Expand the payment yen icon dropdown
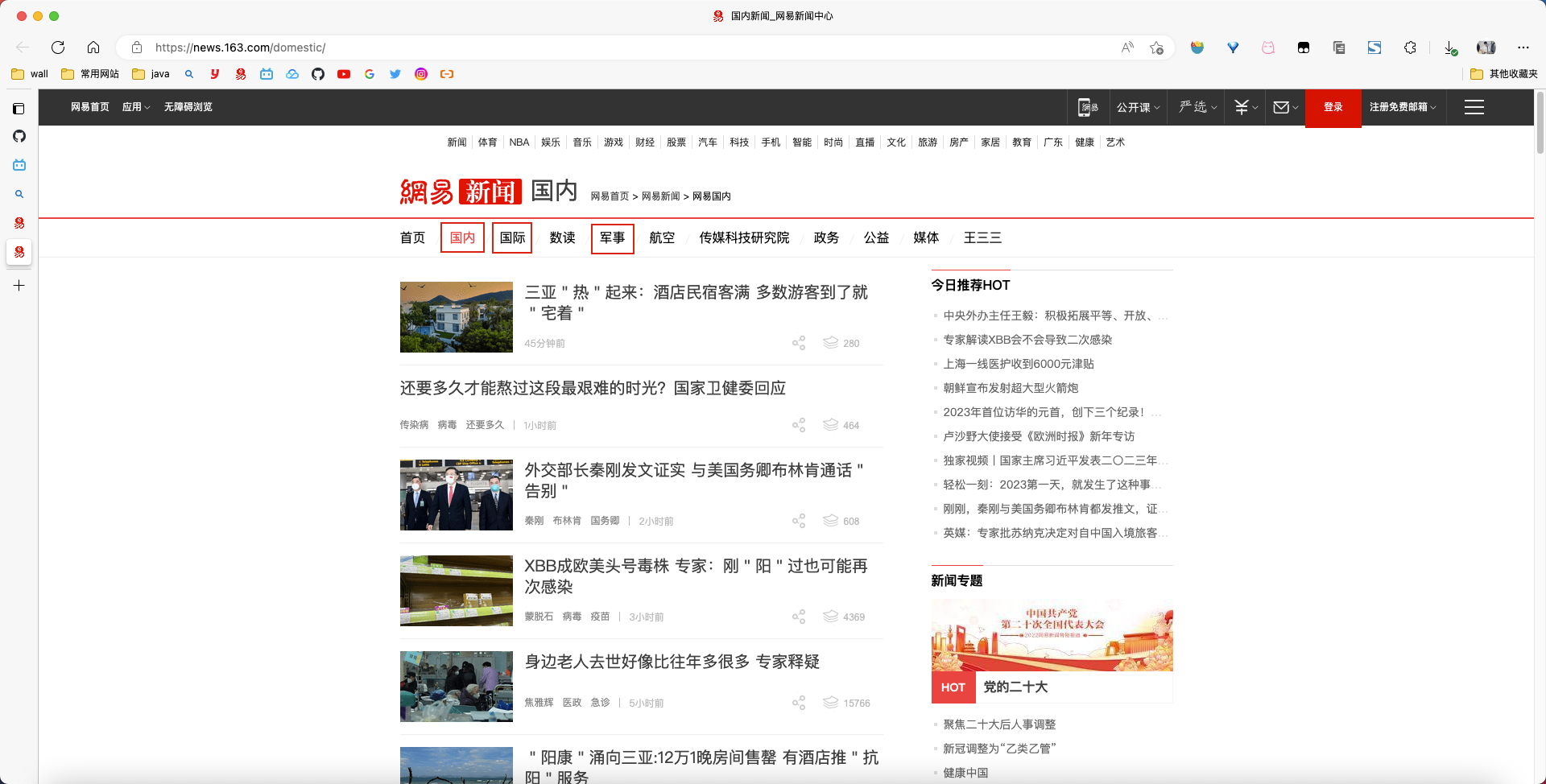 click(1246, 107)
